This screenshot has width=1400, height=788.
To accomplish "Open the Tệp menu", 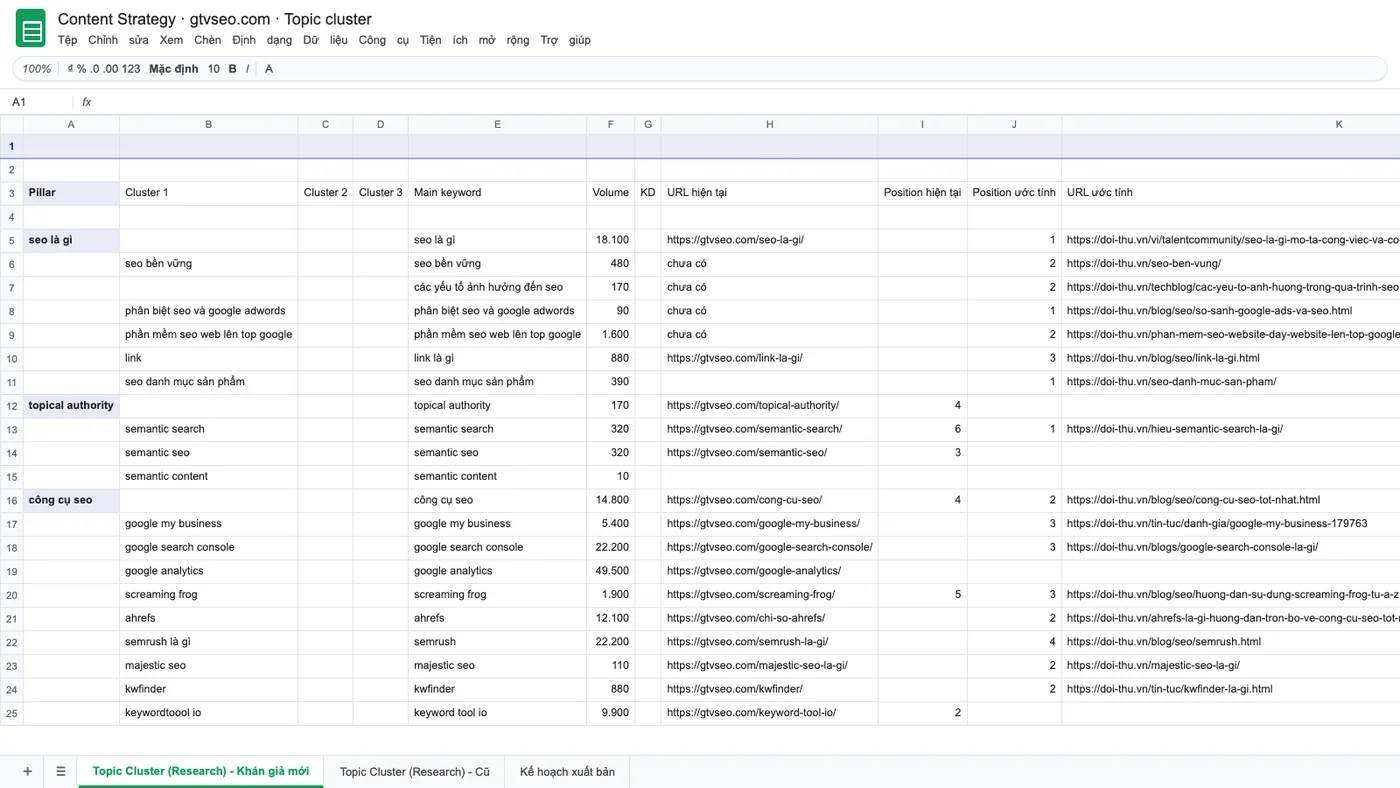I will (67, 40).
